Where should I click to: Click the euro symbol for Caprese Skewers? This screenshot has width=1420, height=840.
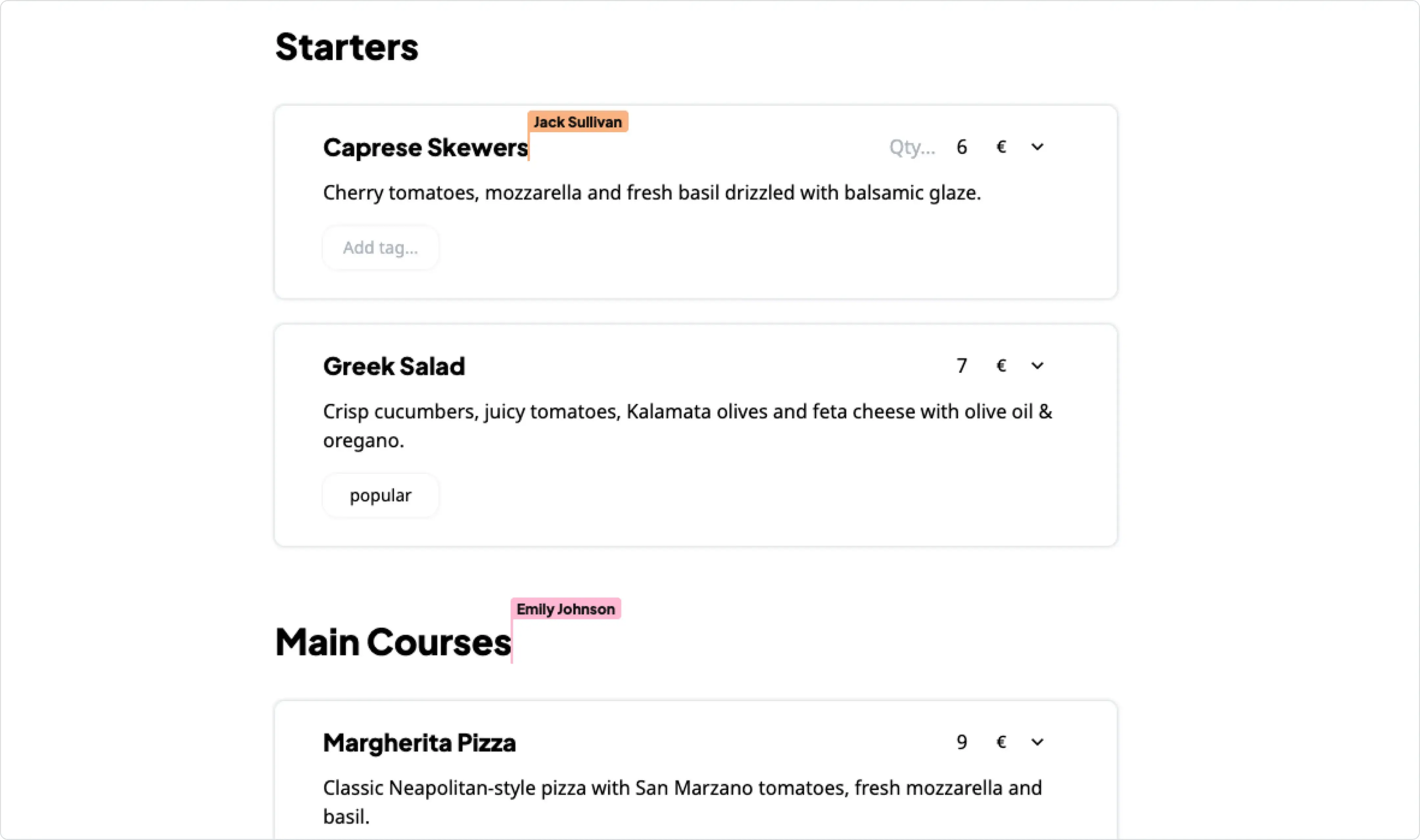click(x=1001, y=147)
